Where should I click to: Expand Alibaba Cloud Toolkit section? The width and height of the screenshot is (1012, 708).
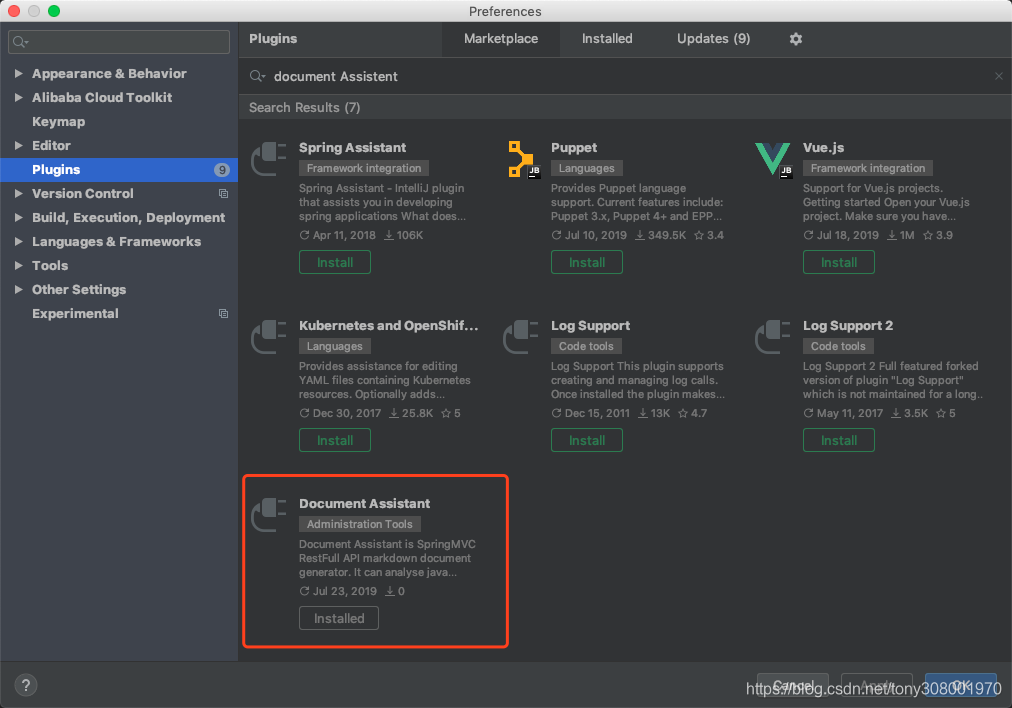click(x=19, y=97)
